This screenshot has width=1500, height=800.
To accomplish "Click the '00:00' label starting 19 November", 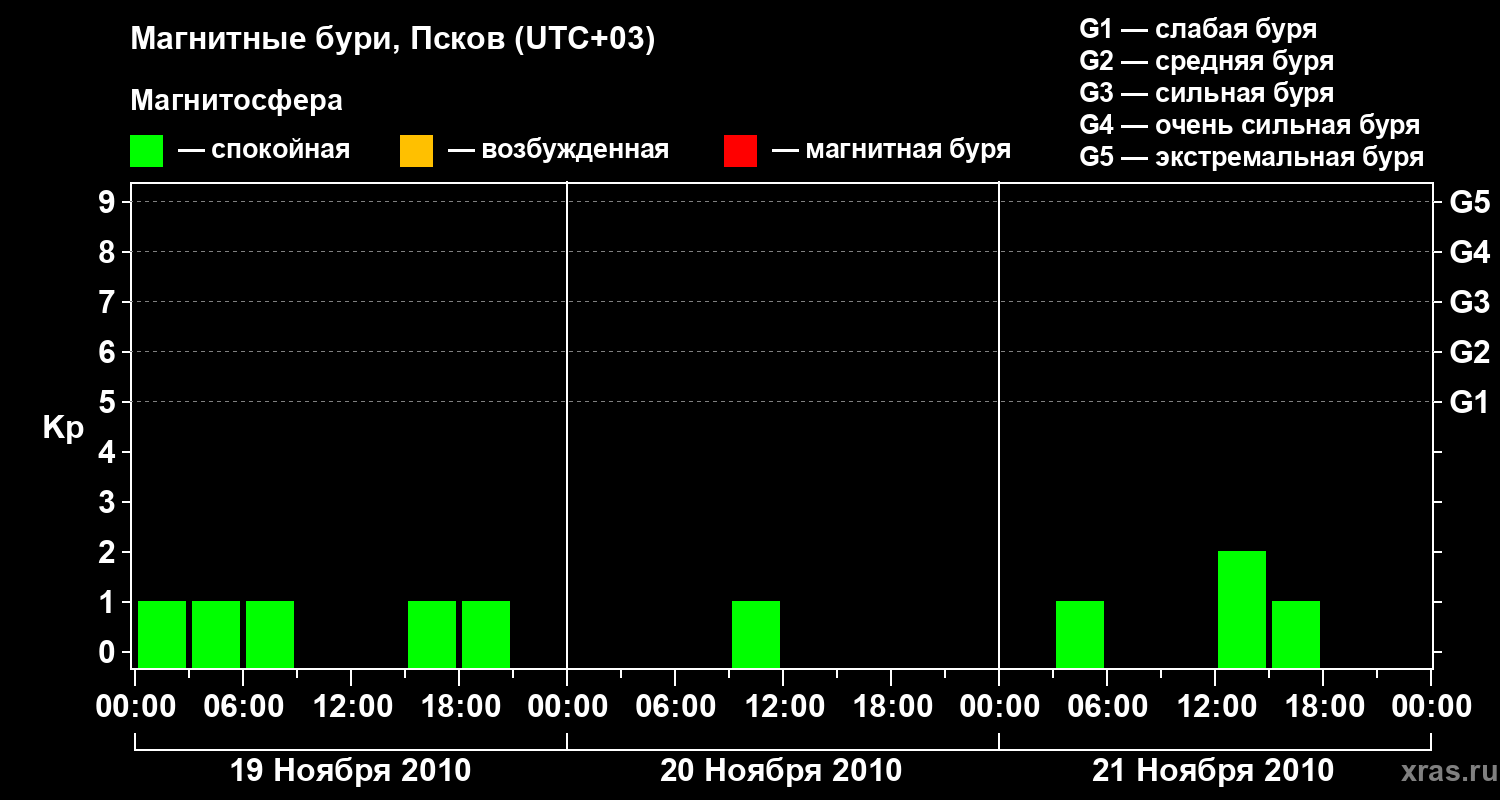I will [135, 706].
